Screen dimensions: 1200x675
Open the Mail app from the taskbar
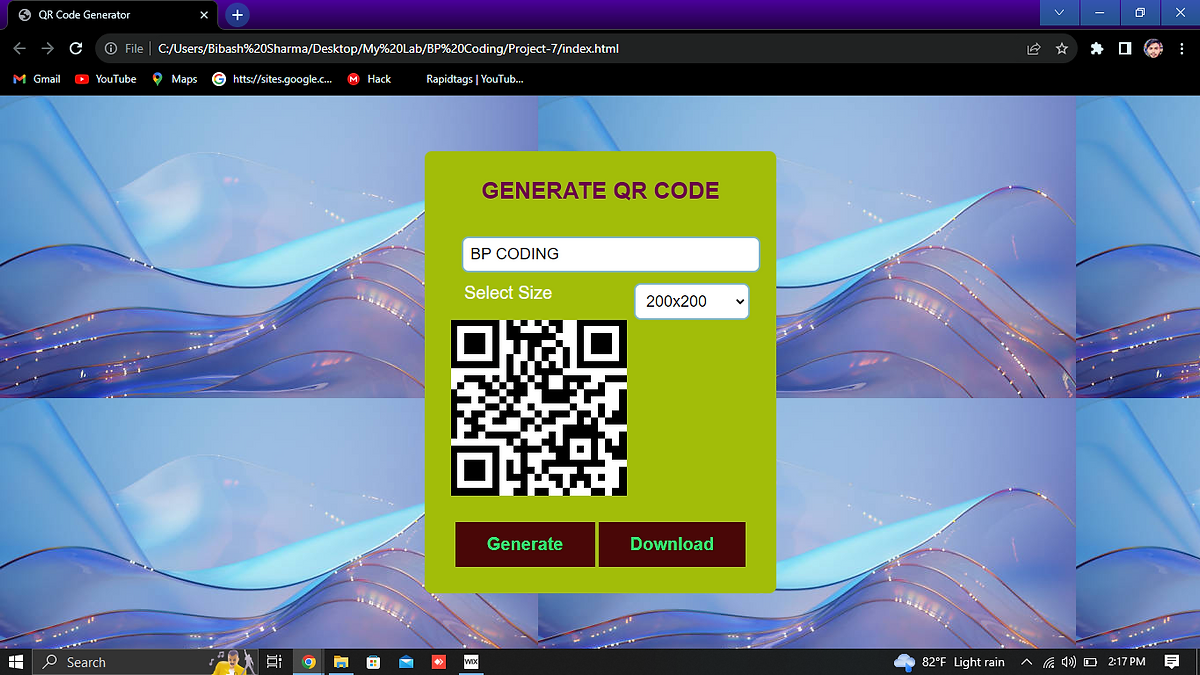point(406,662)
